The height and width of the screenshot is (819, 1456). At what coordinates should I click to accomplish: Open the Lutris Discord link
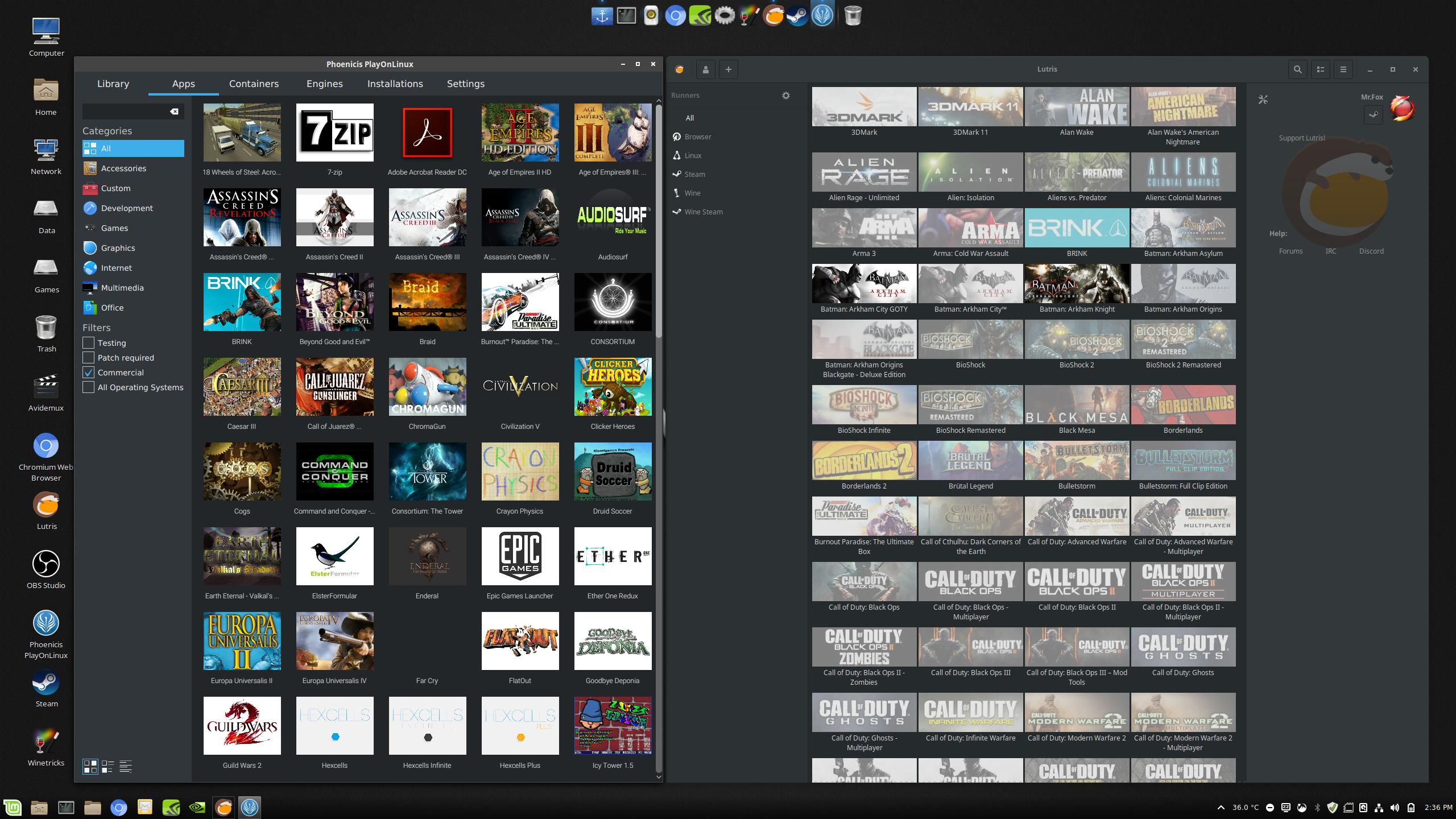coord(1371,251)
